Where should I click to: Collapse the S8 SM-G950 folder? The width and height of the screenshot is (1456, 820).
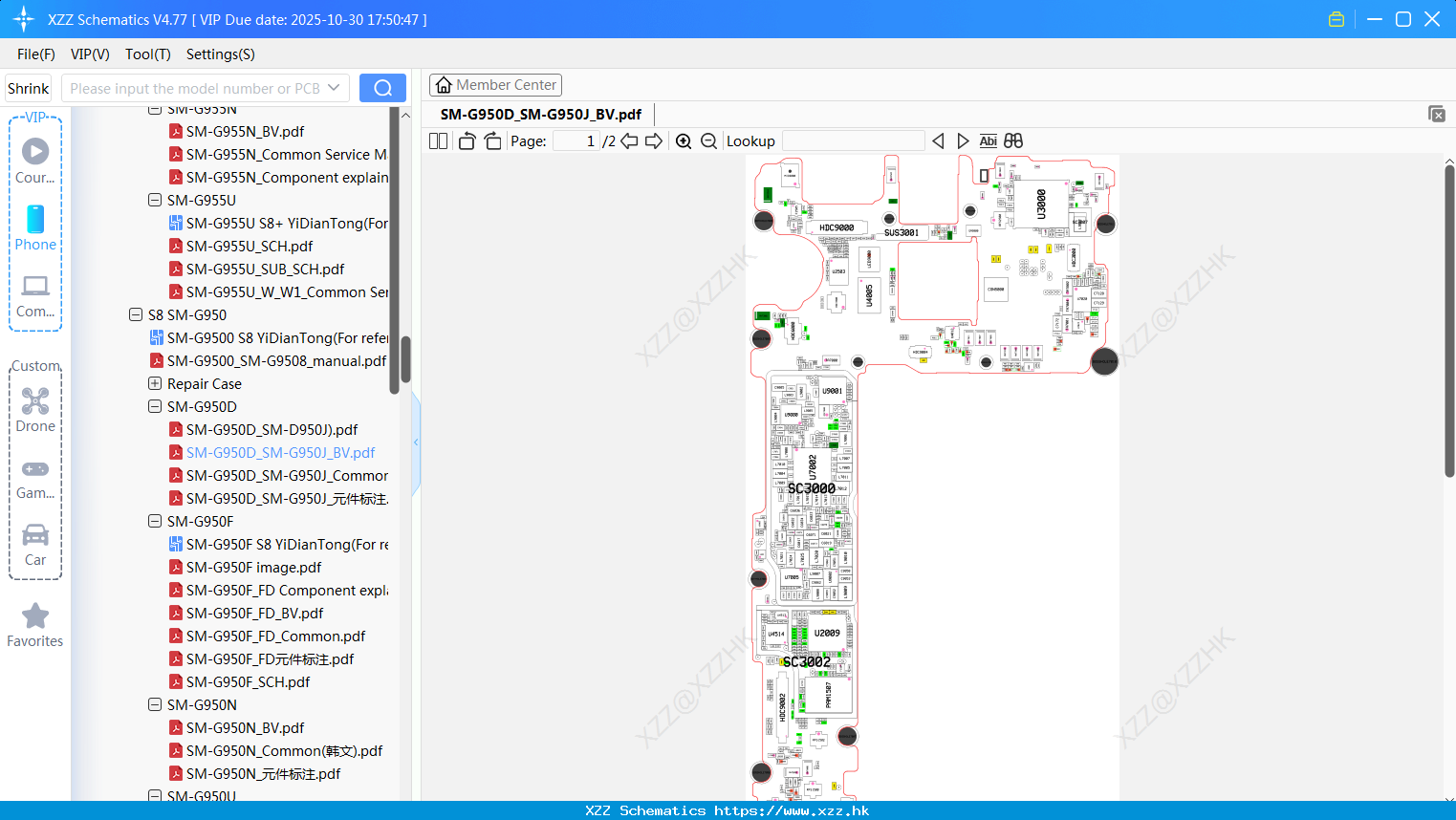[x=136, y=314]
